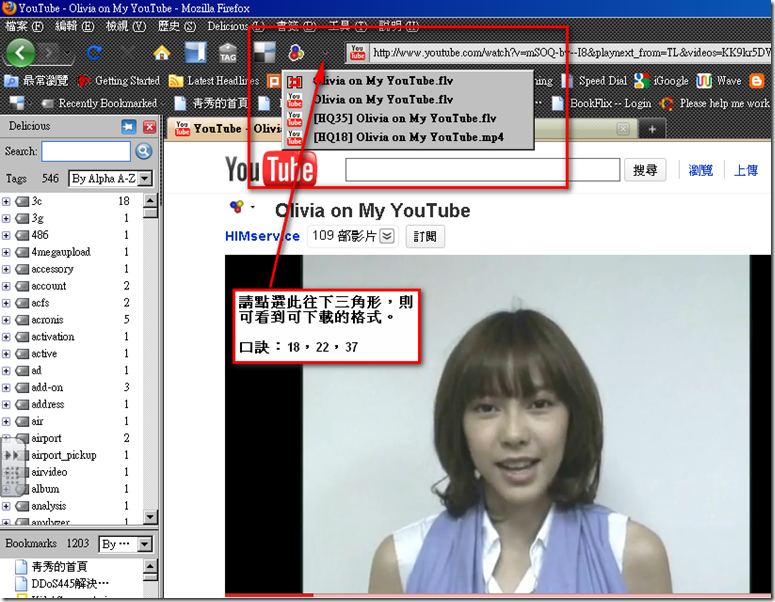The height and width of the screenshot is (602, 775).
Task: Reload the page with the blue refresh icon
Action: pos(94,52)
